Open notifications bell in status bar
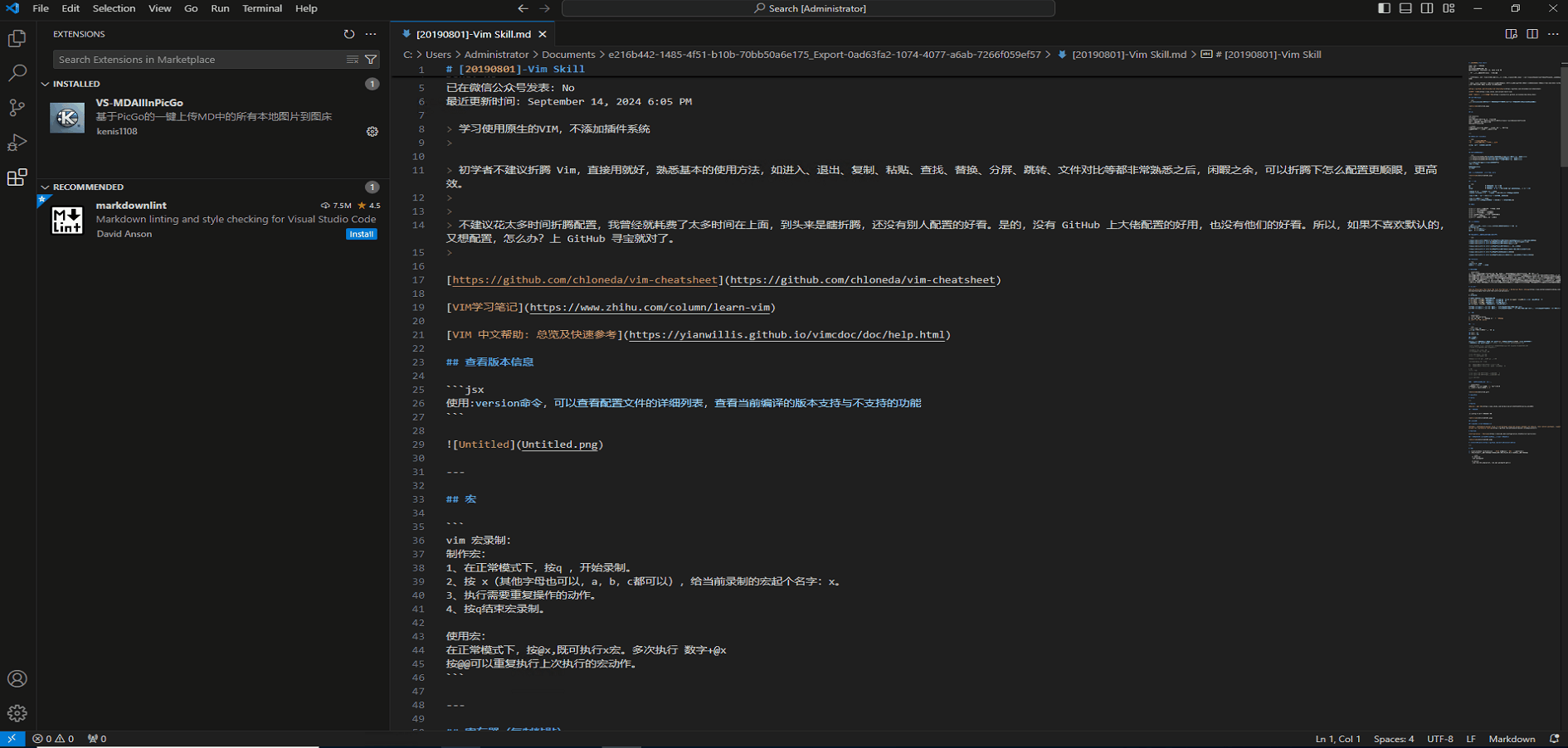1568x748 pixels. 1554,738
